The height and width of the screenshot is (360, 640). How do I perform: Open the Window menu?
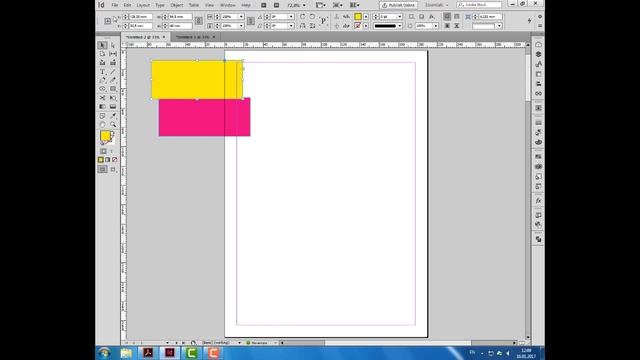pyautogui.click(x=228, y=5)
